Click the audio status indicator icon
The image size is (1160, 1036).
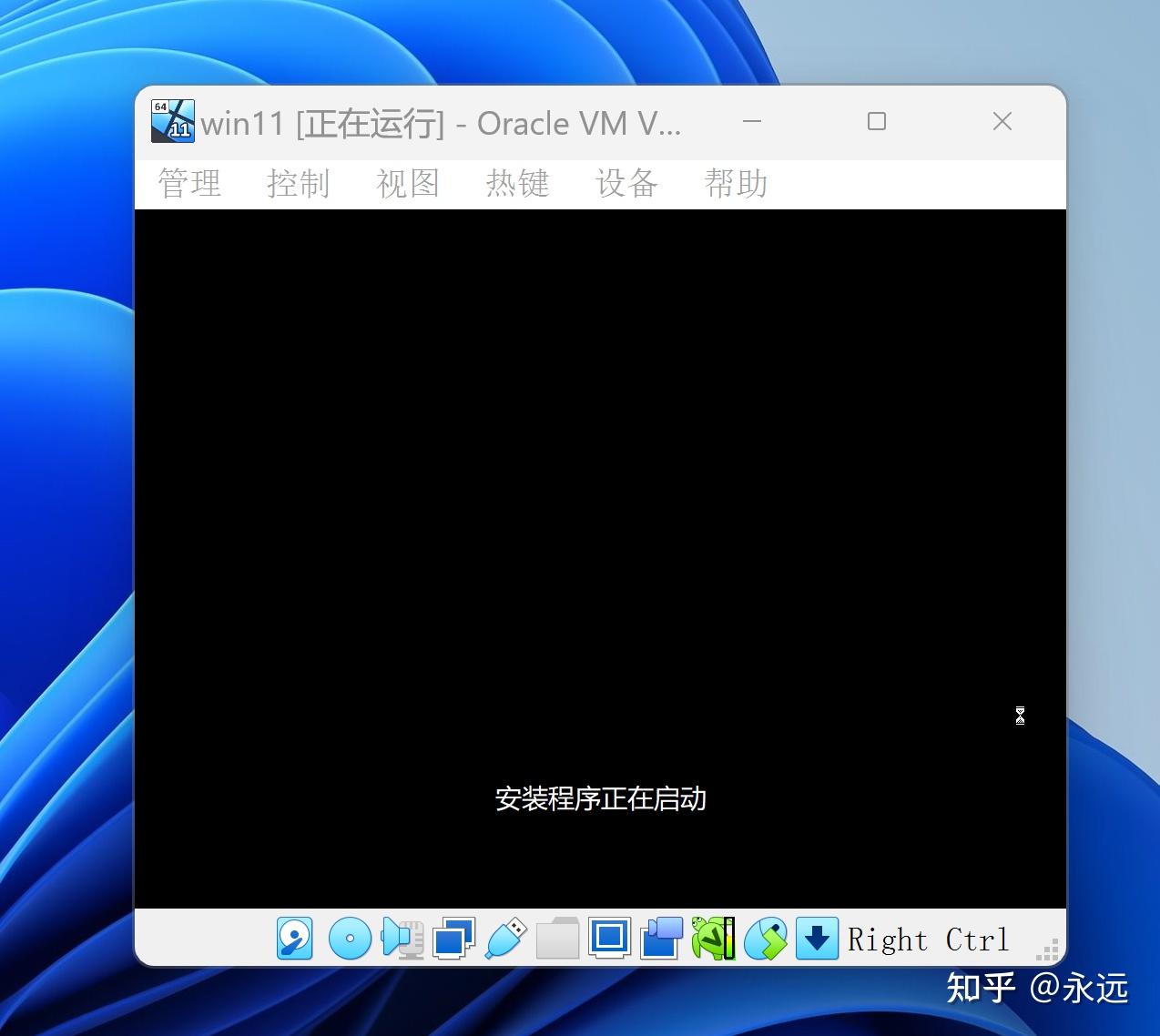click(401, 938)
